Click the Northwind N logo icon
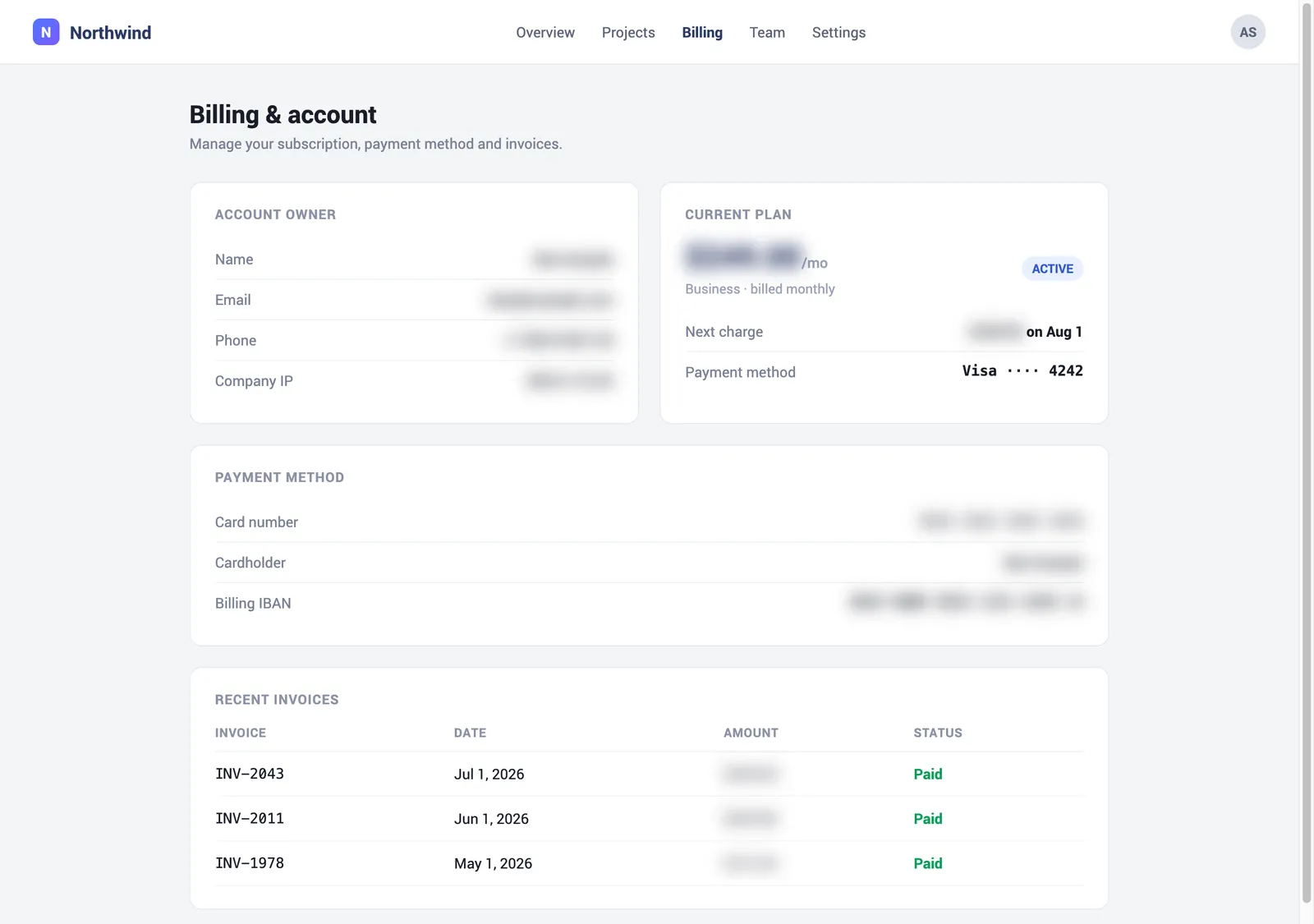 (46, 32)
